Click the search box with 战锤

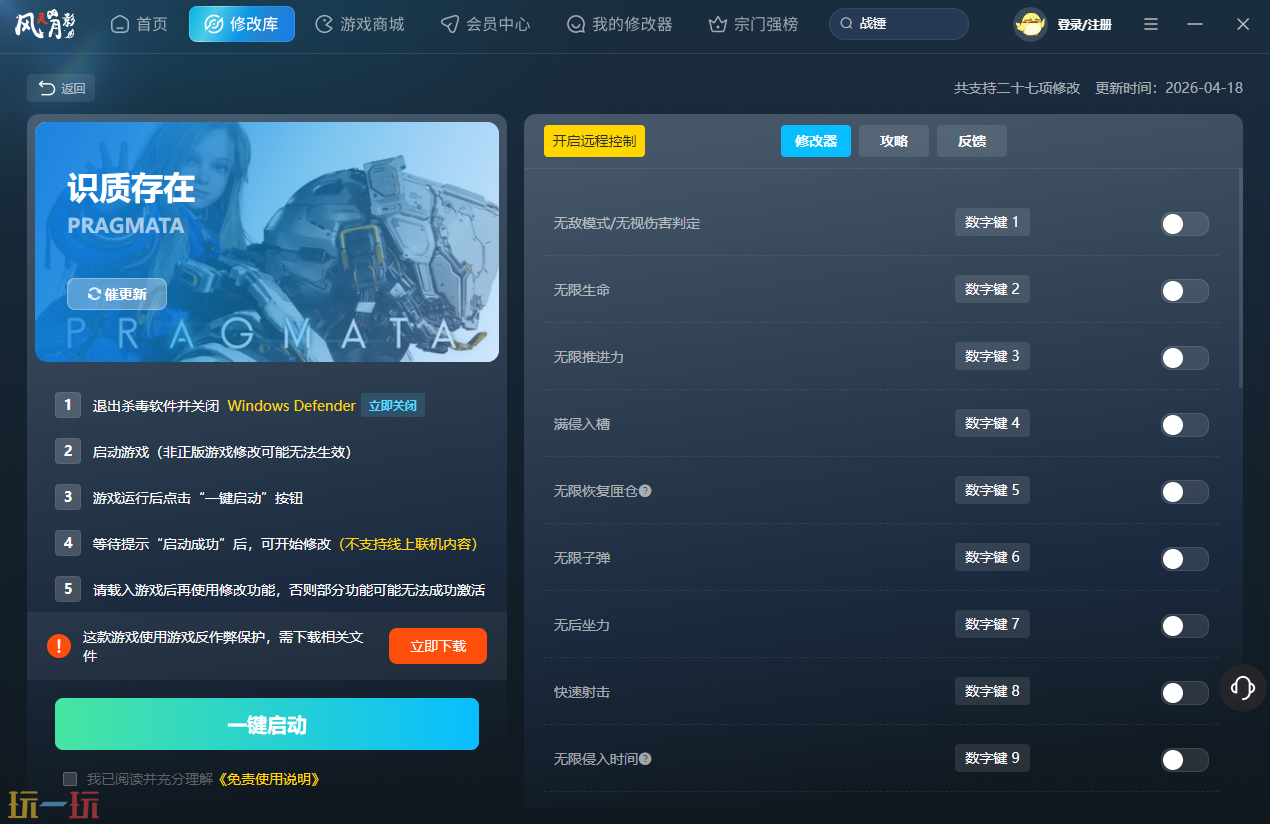click(898, 24)
